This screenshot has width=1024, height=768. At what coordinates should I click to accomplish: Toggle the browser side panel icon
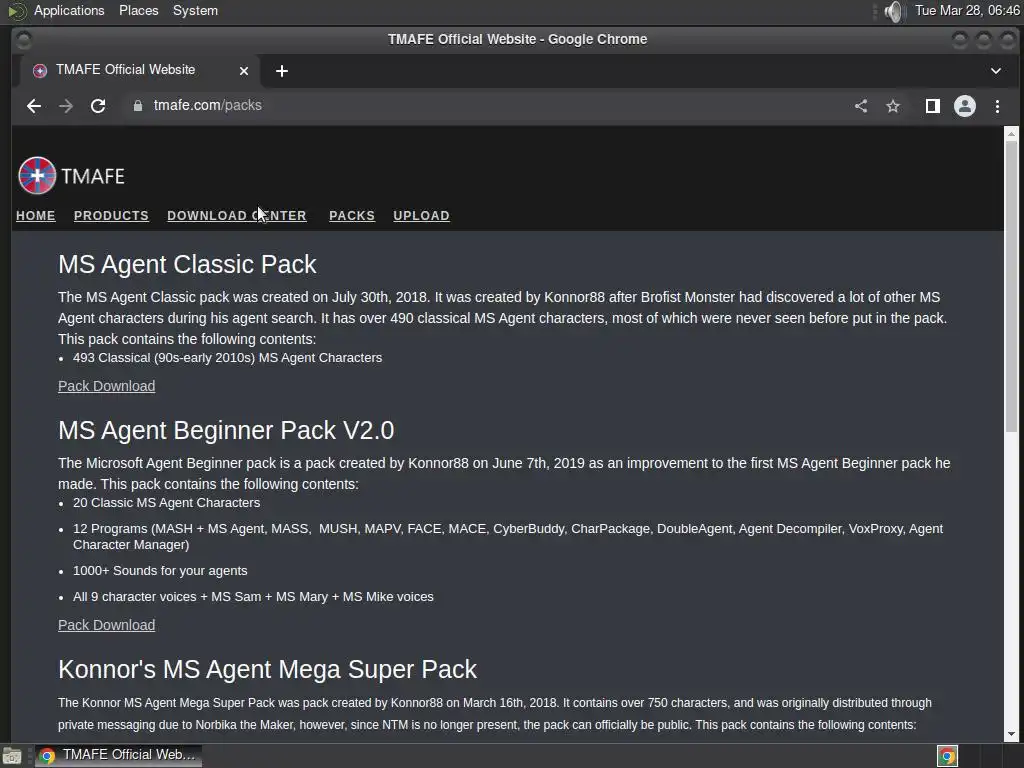pyautogui.click(x=932, y=106)
